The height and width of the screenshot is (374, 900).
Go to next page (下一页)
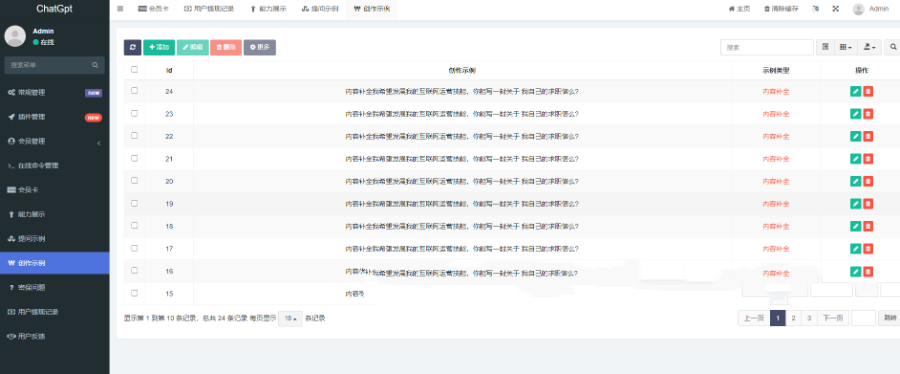pyautogui.click(x=833, y=318)
